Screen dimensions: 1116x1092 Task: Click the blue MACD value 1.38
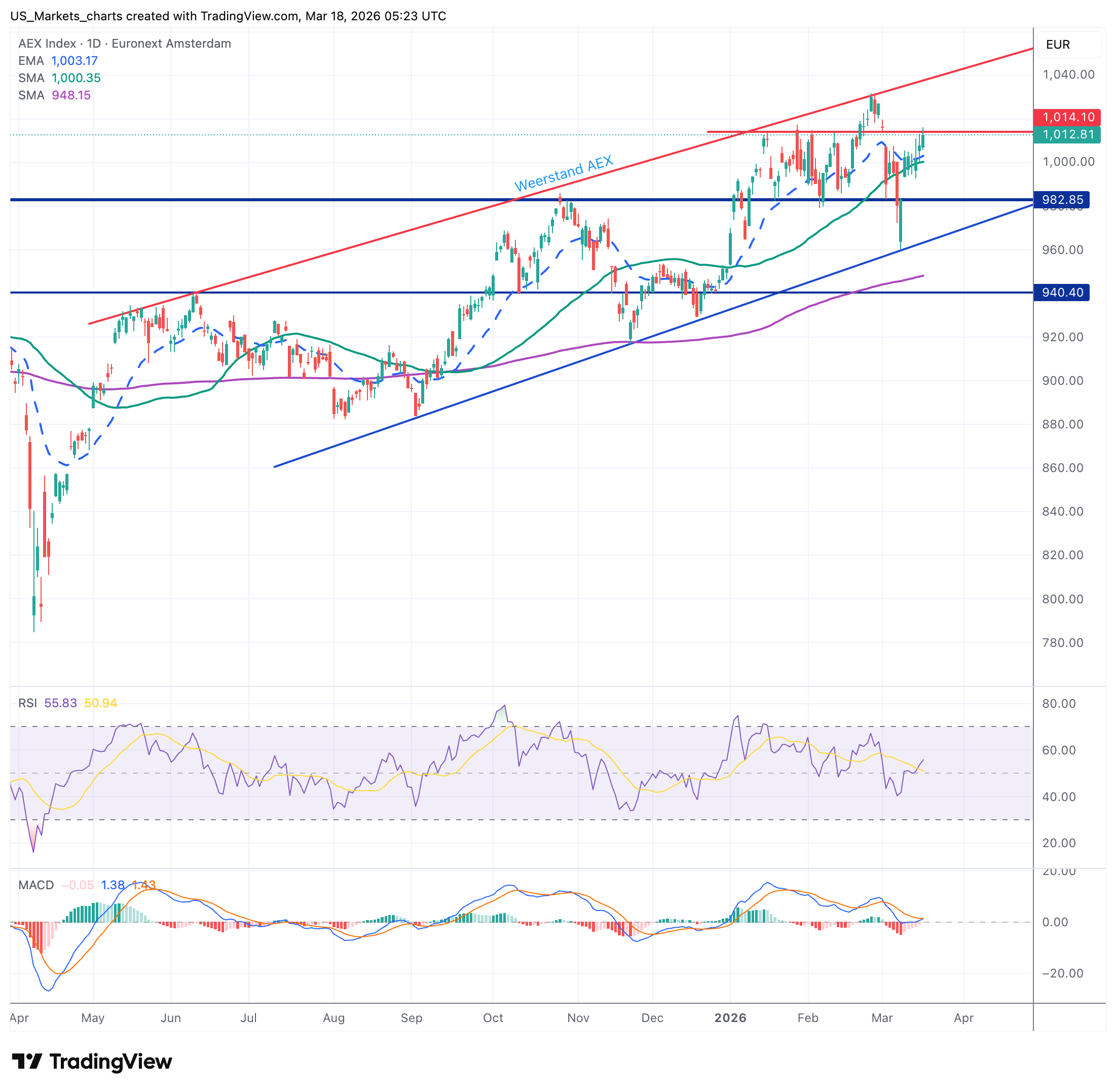113,885
